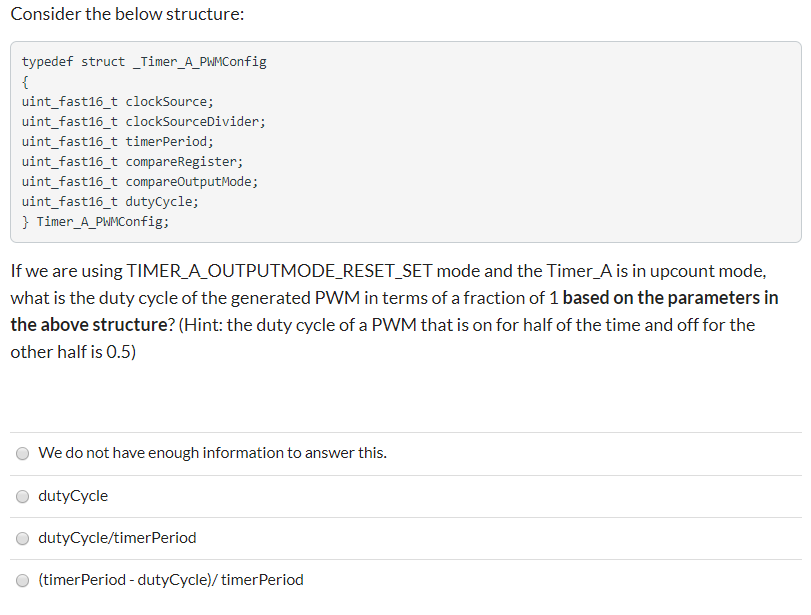Click the "uint_fast16_t dutyCycle;" code line

[x=110, y=202]
